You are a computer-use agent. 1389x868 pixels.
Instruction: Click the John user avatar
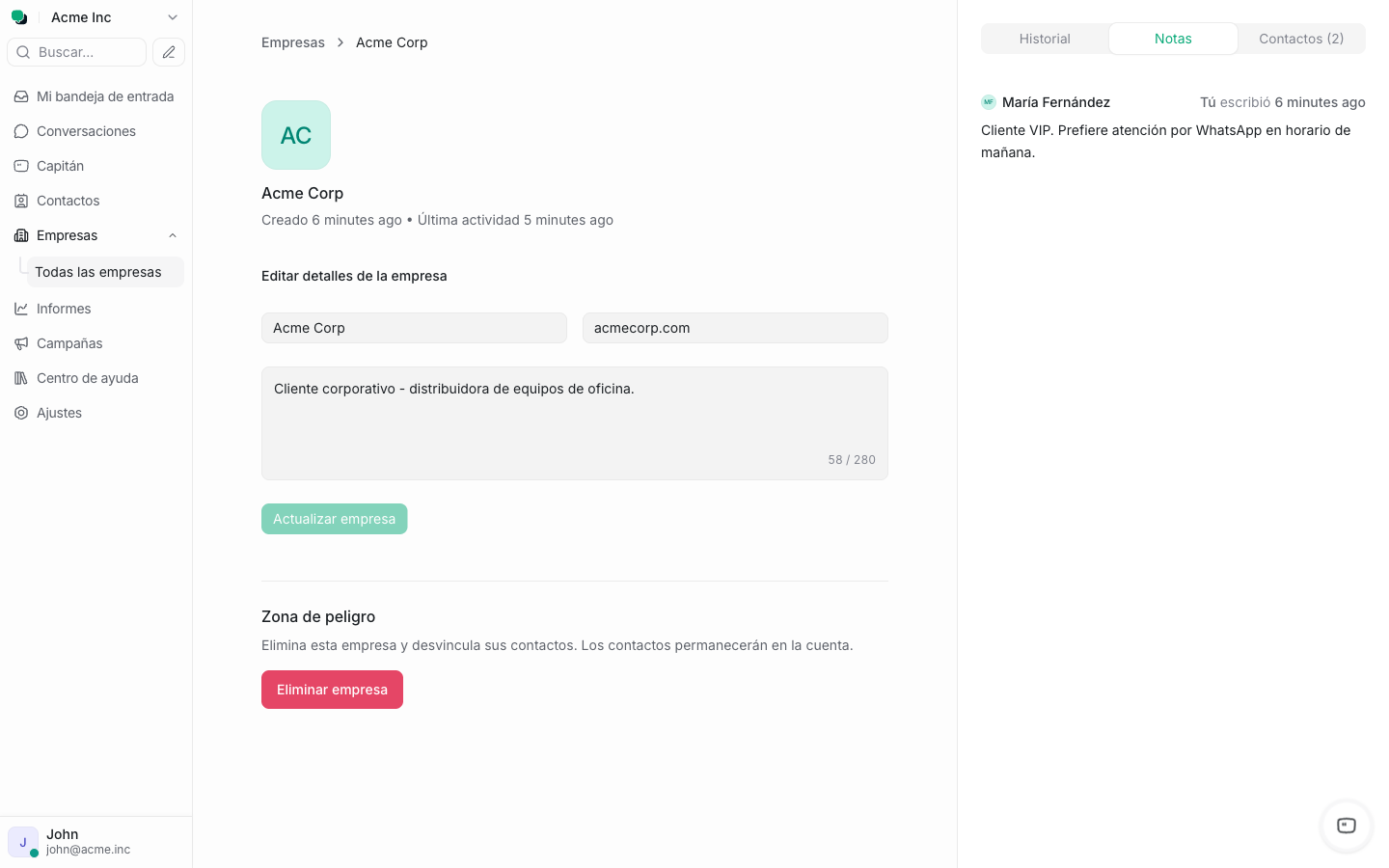click(x=23, y=842)
